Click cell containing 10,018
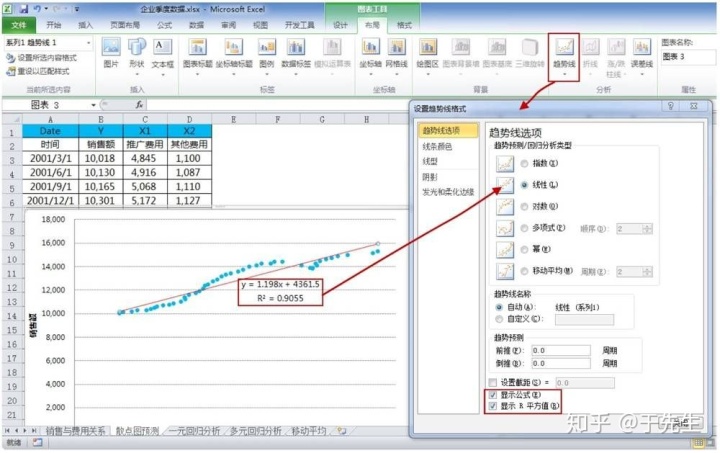 pyautogui.click(x=100, y=158)
